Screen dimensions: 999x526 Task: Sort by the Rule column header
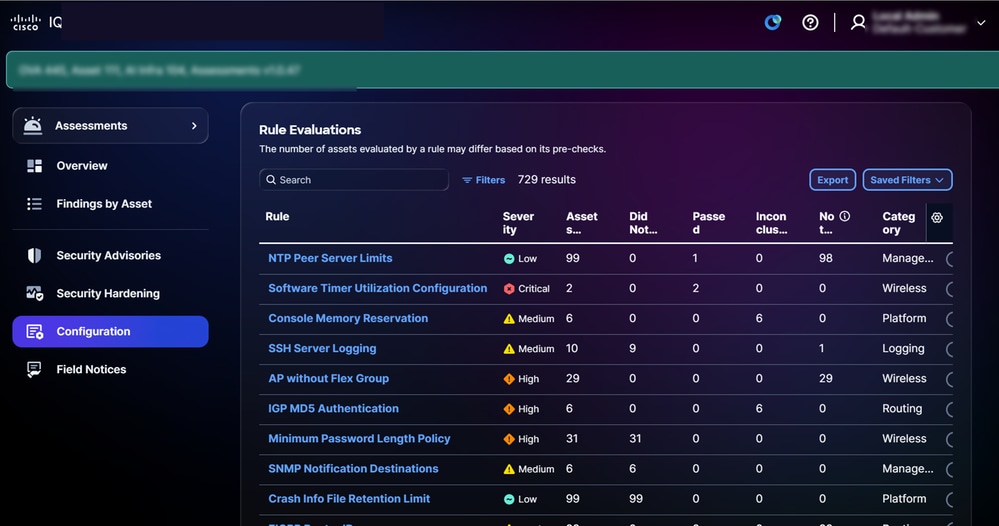[x=277, y=217]
